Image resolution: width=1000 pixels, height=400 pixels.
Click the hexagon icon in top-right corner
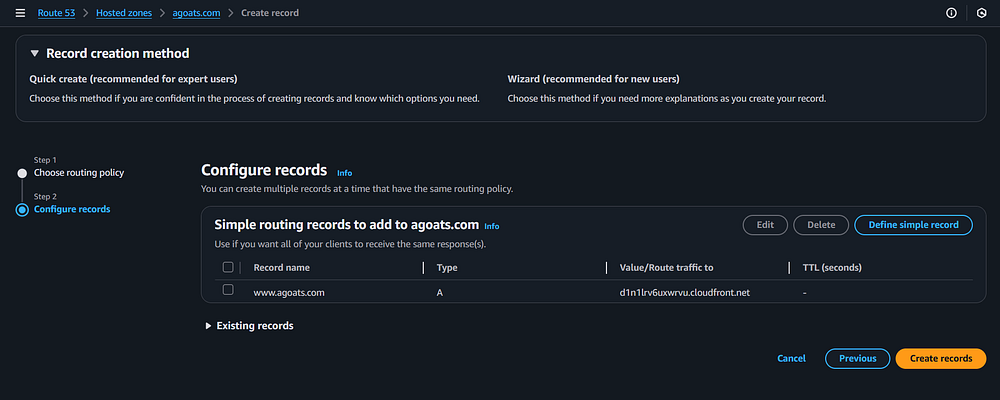(980, 13)
